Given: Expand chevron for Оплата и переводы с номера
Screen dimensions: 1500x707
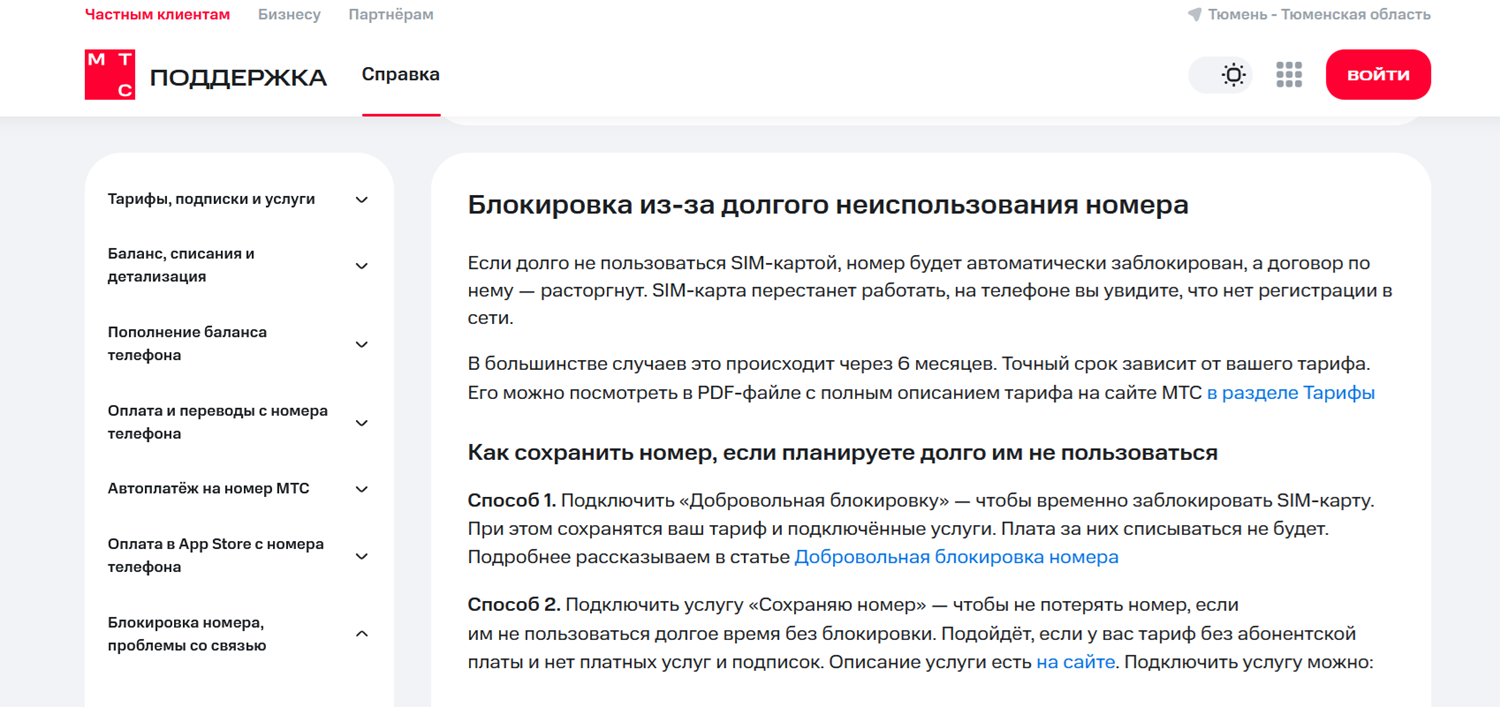Looking at the screenshot, I should (362, 423).
